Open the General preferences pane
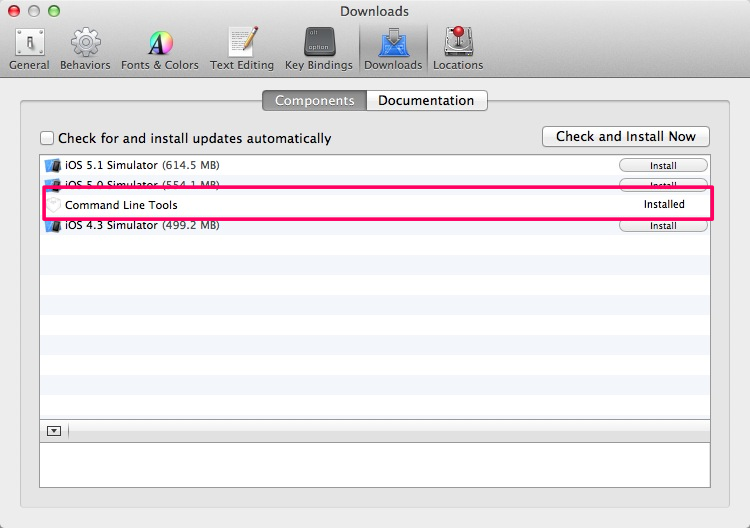 (x=29, y=50)
